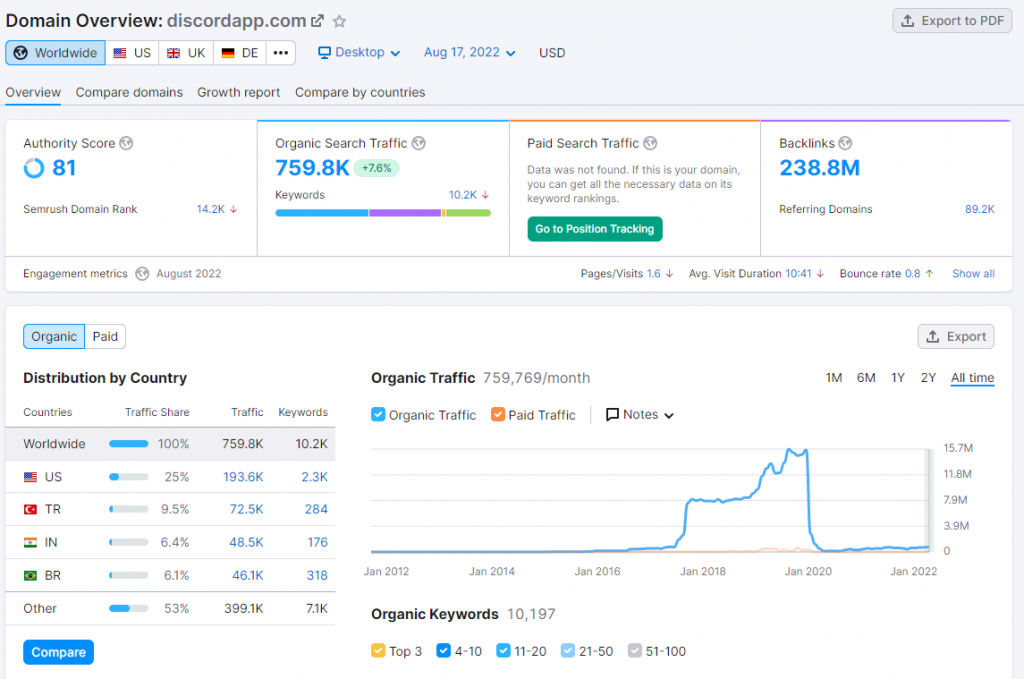The height and width of the screenshot is (679, 1024).
Task: Click the US flag in the country table
Action: click(29, 477)
